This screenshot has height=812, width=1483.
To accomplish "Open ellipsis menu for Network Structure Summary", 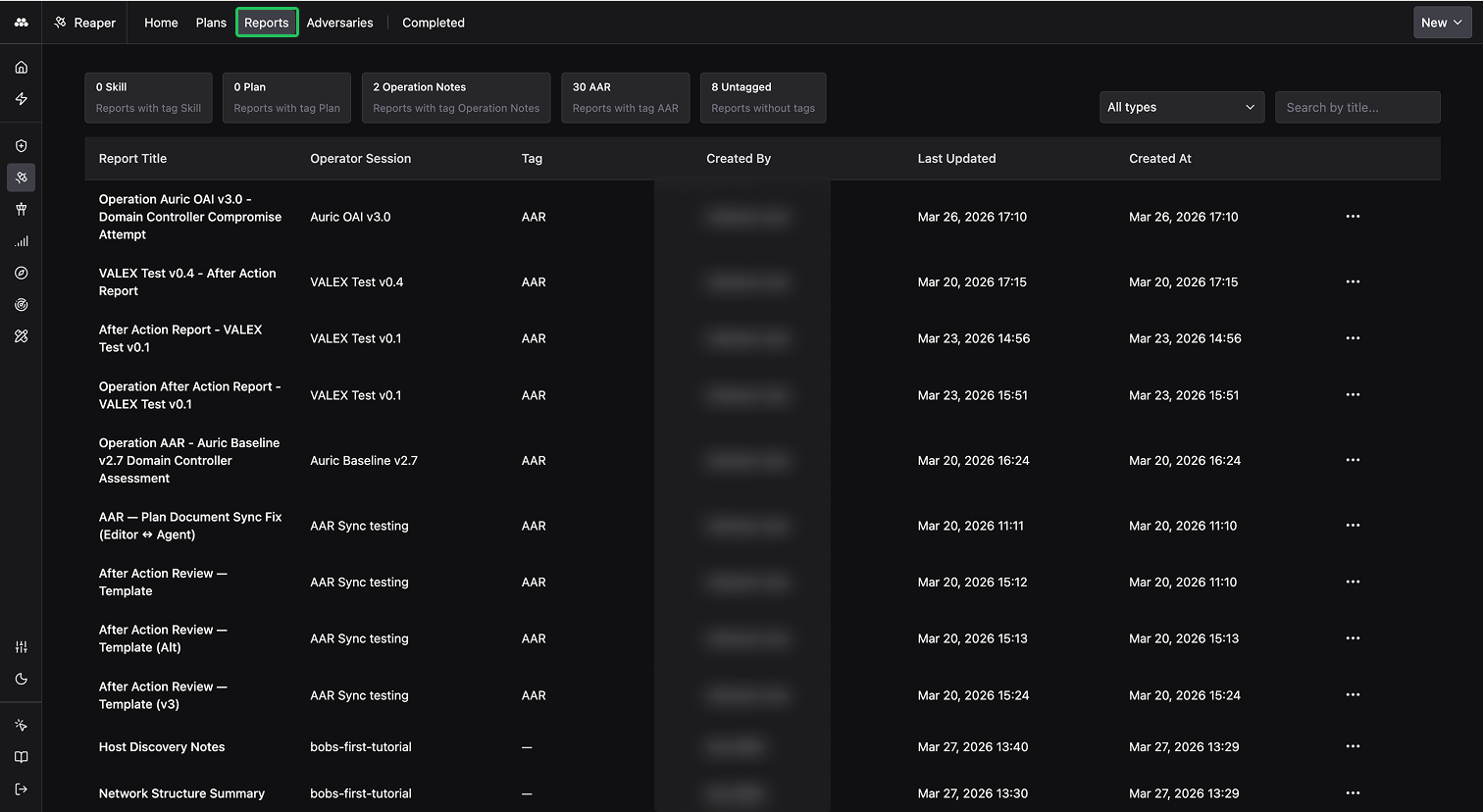I will (1353, 793).
